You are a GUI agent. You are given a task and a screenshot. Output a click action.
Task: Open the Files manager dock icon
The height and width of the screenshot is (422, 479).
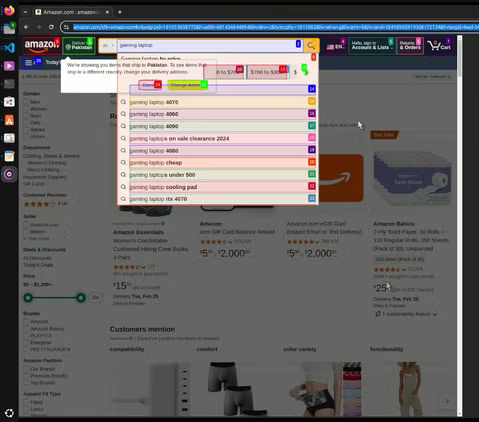click(9, 29)
